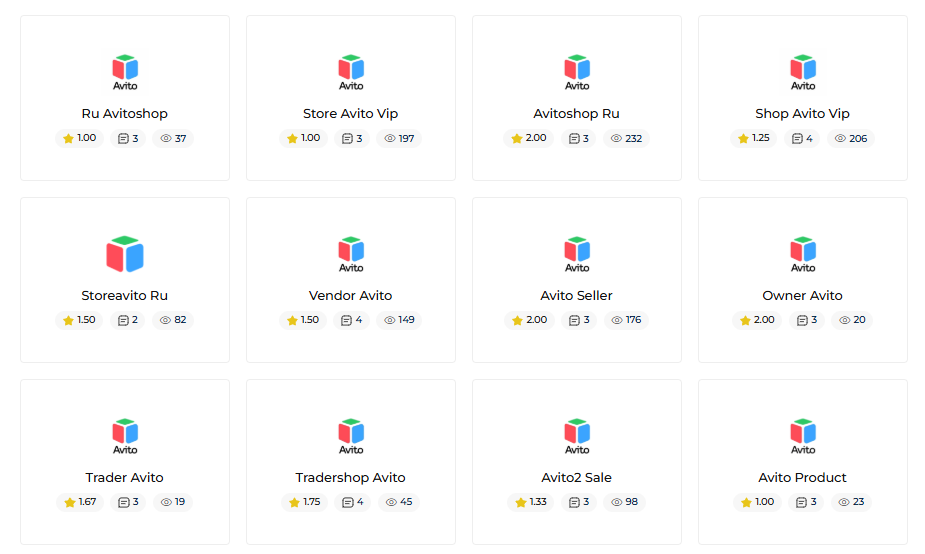Viewport: 925px width, 554px height.
Task: Click the Avitoshop Ru title link
Action: tap(576, 113)
